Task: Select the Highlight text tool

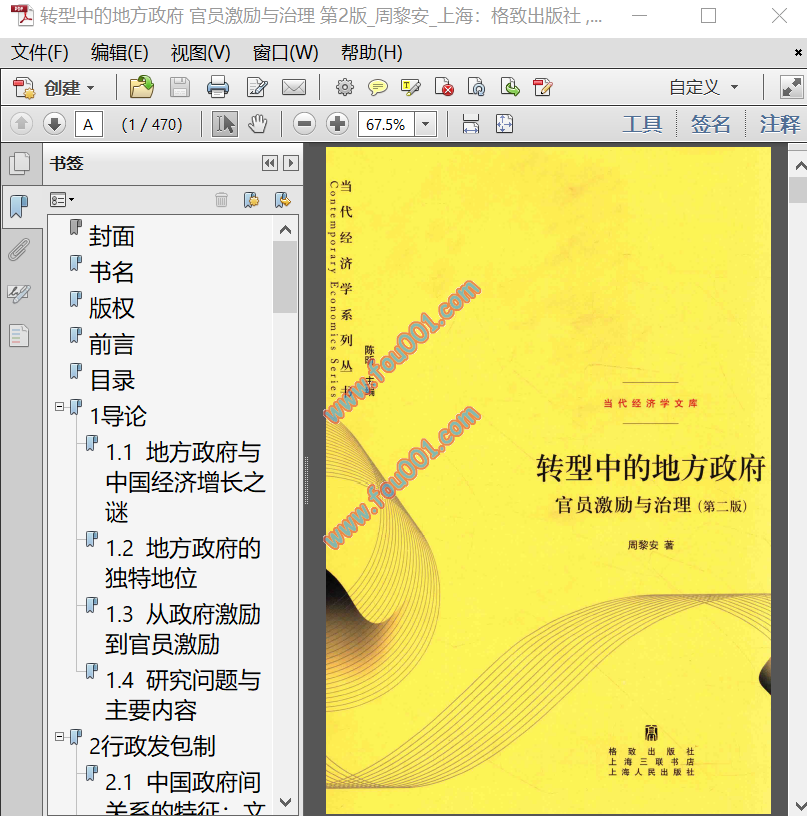Action: coord(411,87)
